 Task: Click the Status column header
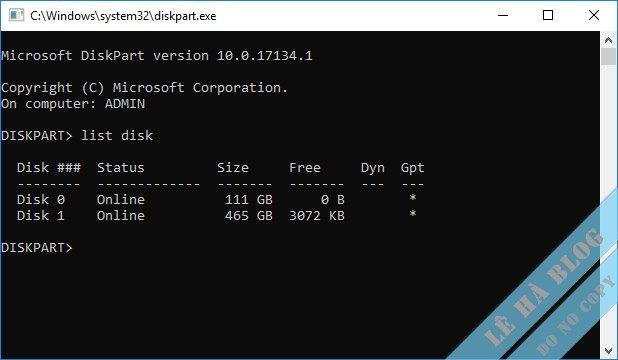(x=121, y=168)
